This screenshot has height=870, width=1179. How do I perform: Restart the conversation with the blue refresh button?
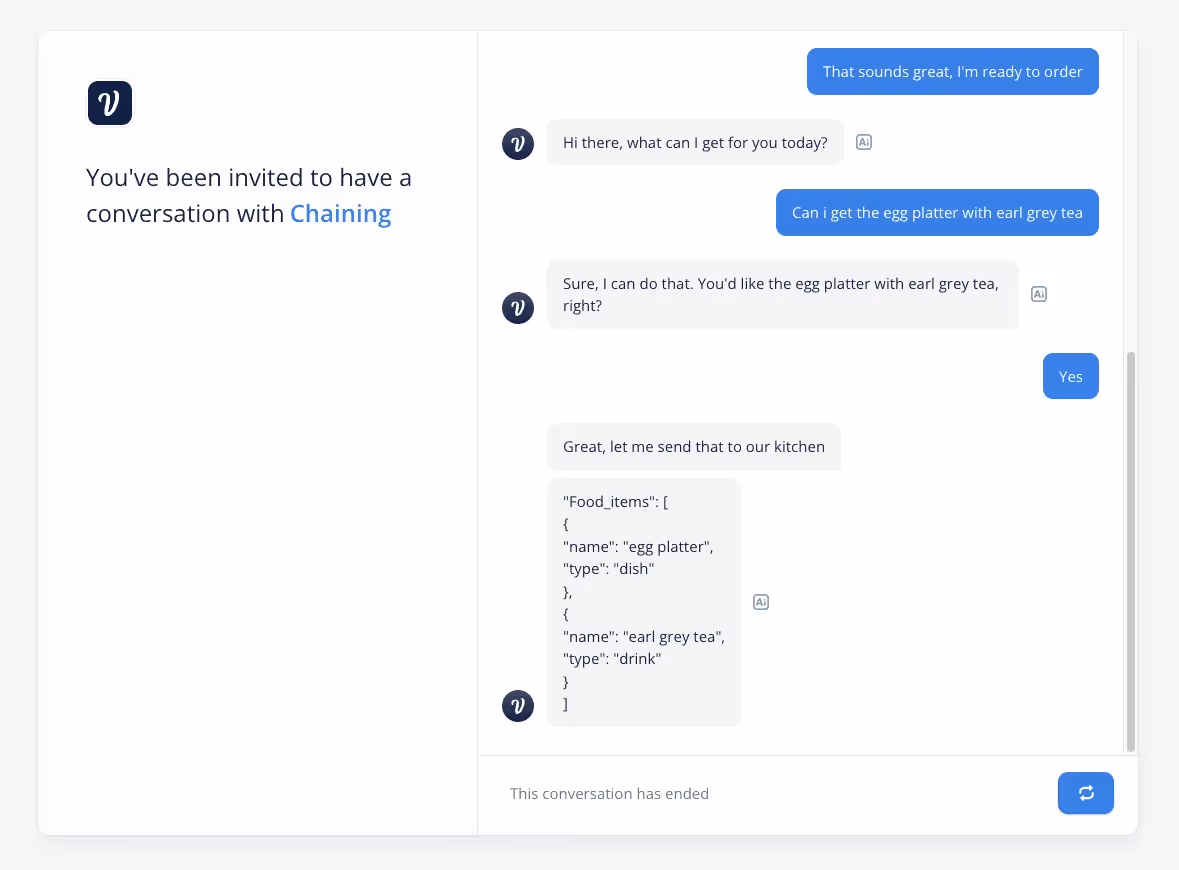tap(1086, 793)
